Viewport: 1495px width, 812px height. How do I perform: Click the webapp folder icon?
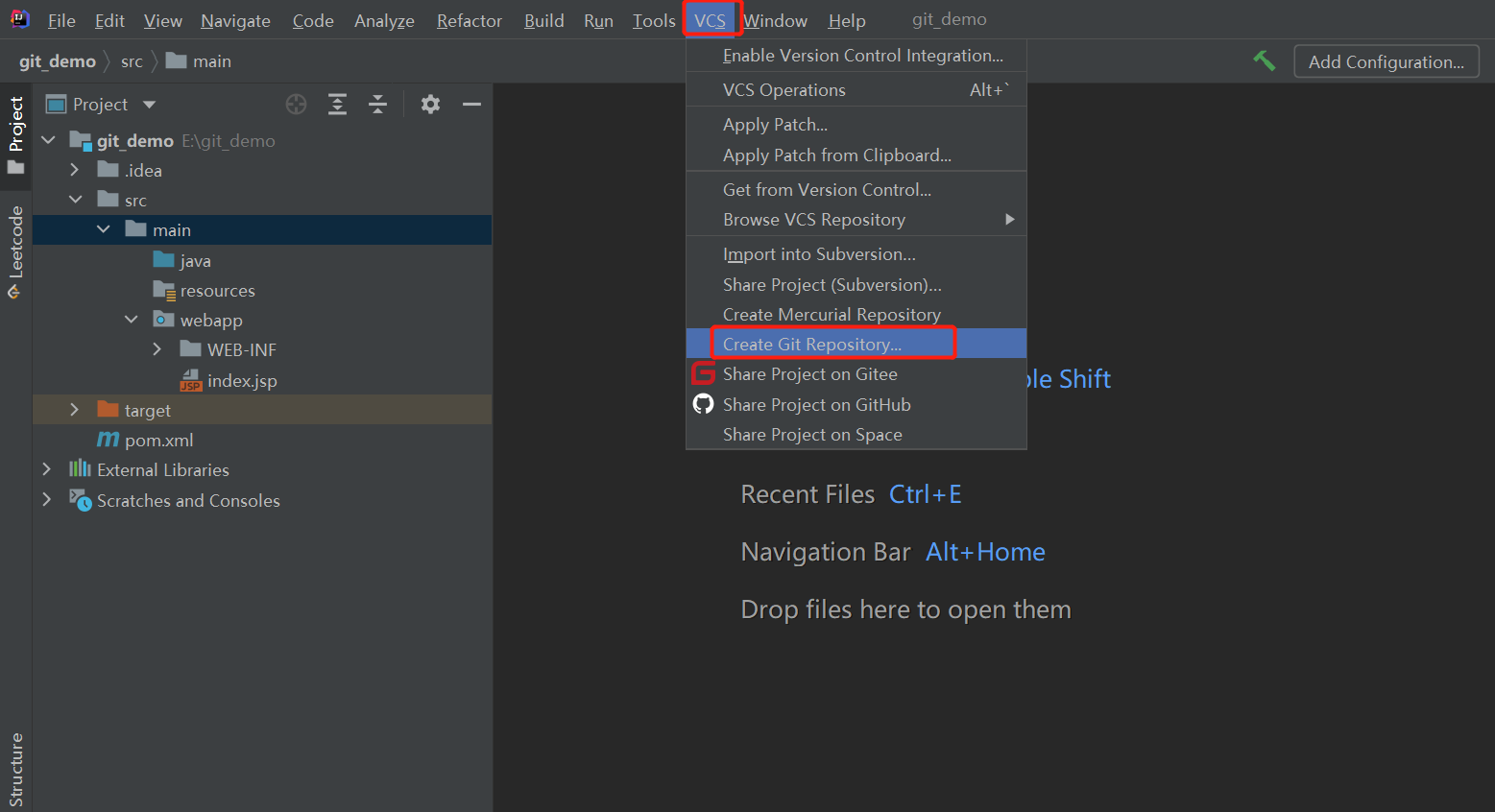(x=163, y=319)
